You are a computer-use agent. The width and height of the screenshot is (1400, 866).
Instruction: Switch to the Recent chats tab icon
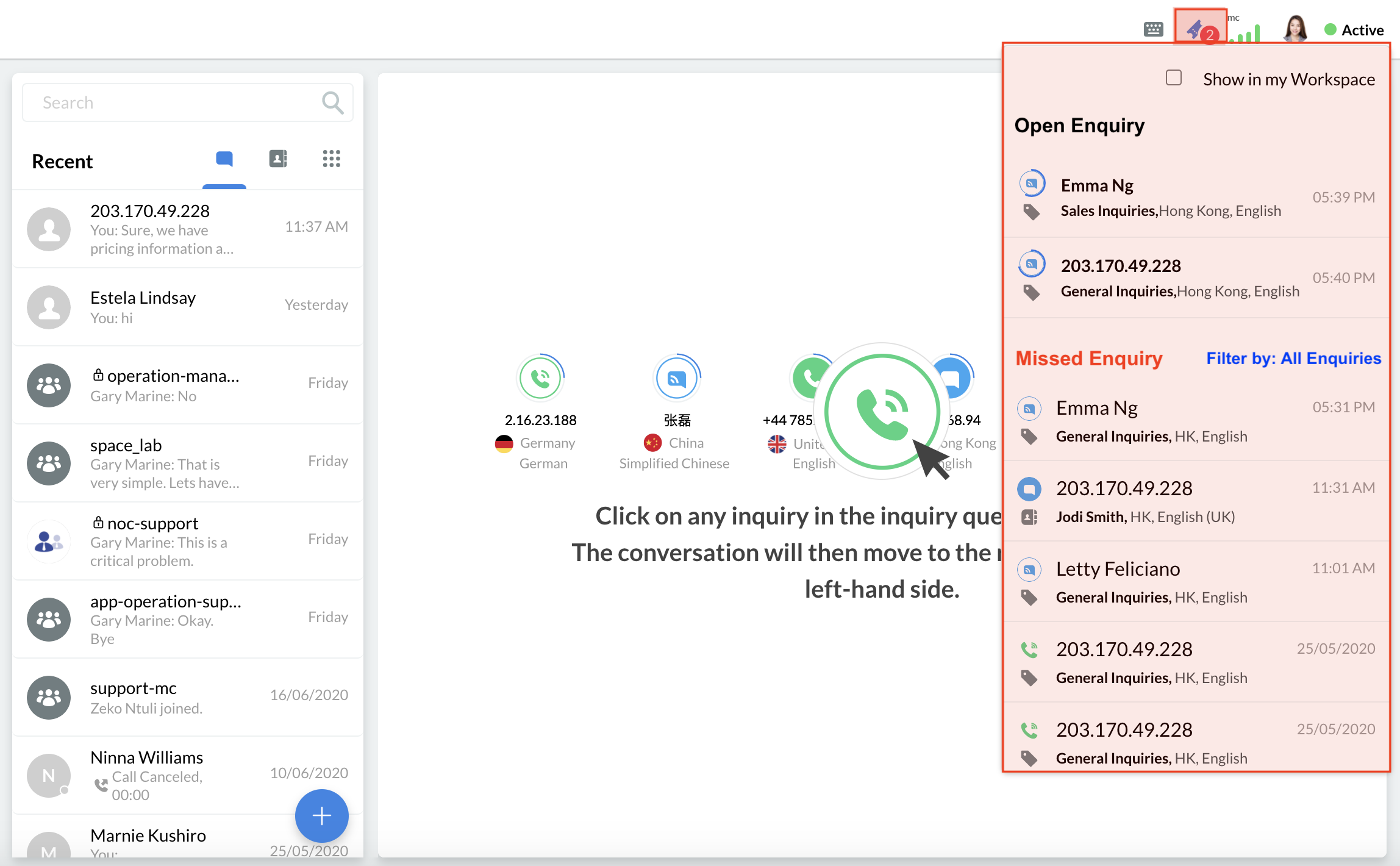point(224,159)
